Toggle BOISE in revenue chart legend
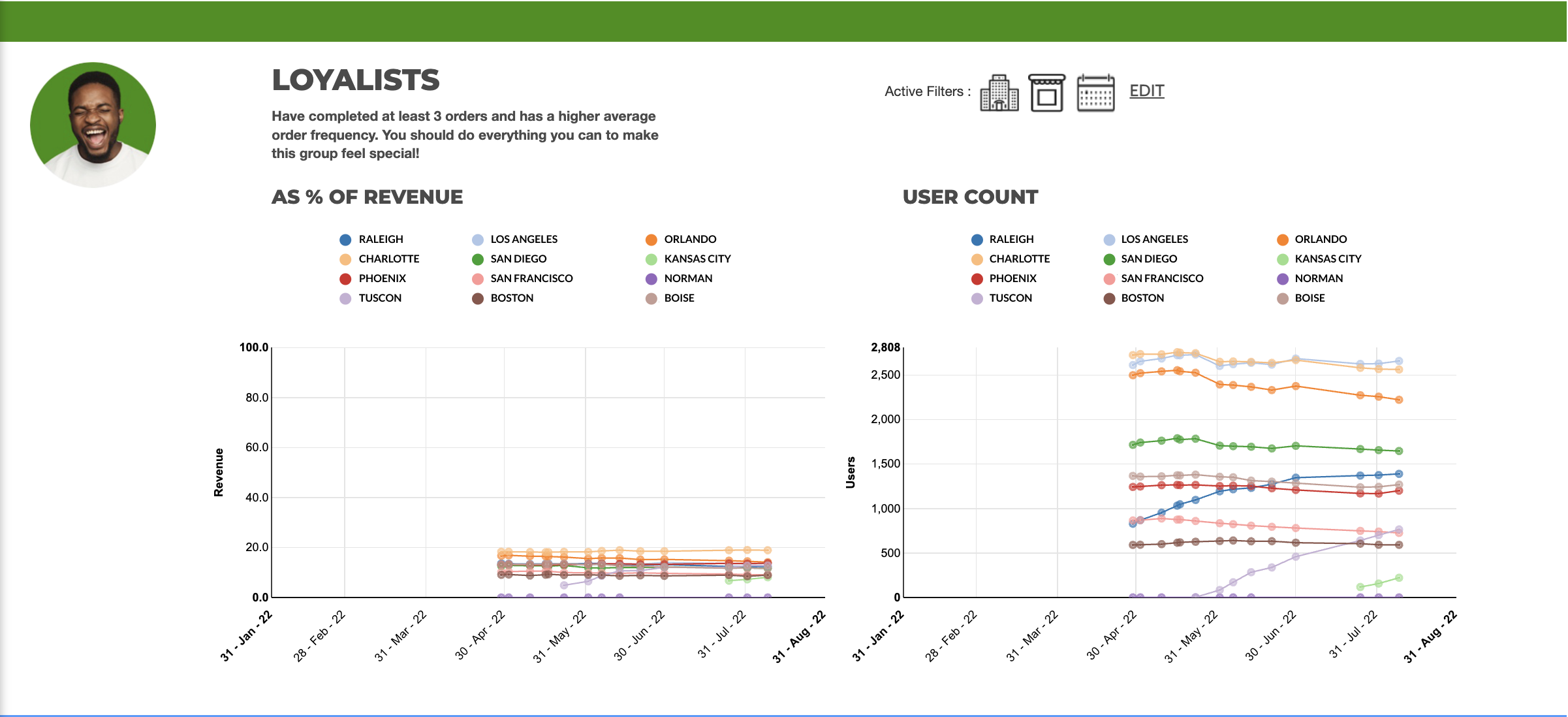 point(679,298)
